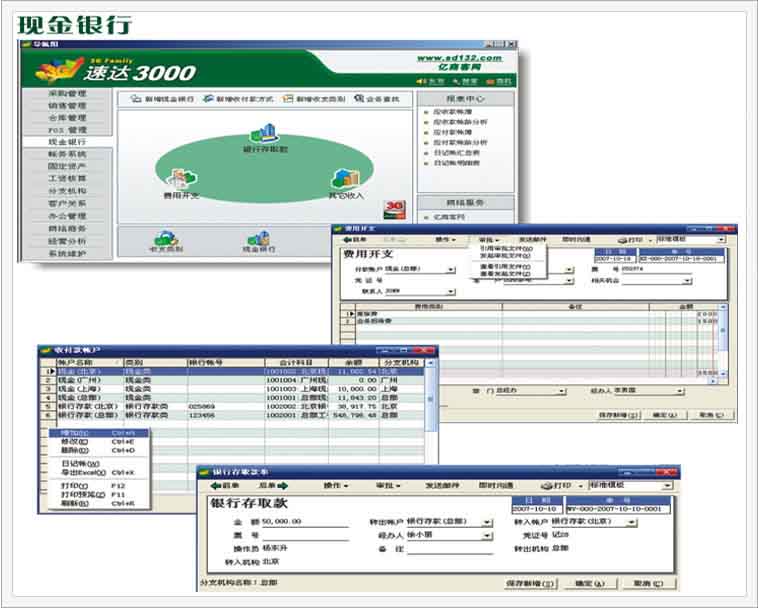Open the 银行存取款 icon in the green oval
Viewport: 758px width, 608px height.
[264, 134]
